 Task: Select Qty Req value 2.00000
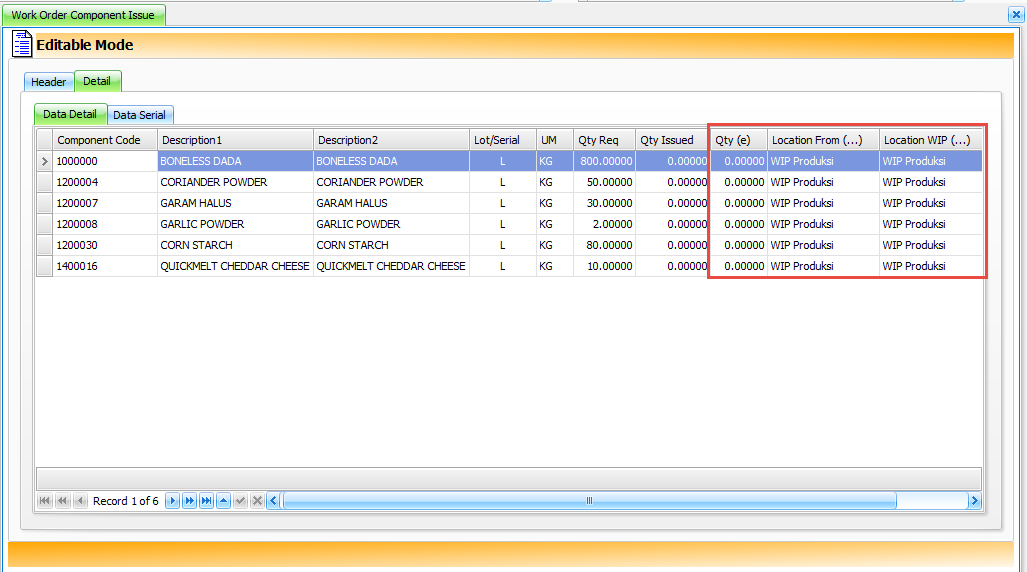pos(605,224)
